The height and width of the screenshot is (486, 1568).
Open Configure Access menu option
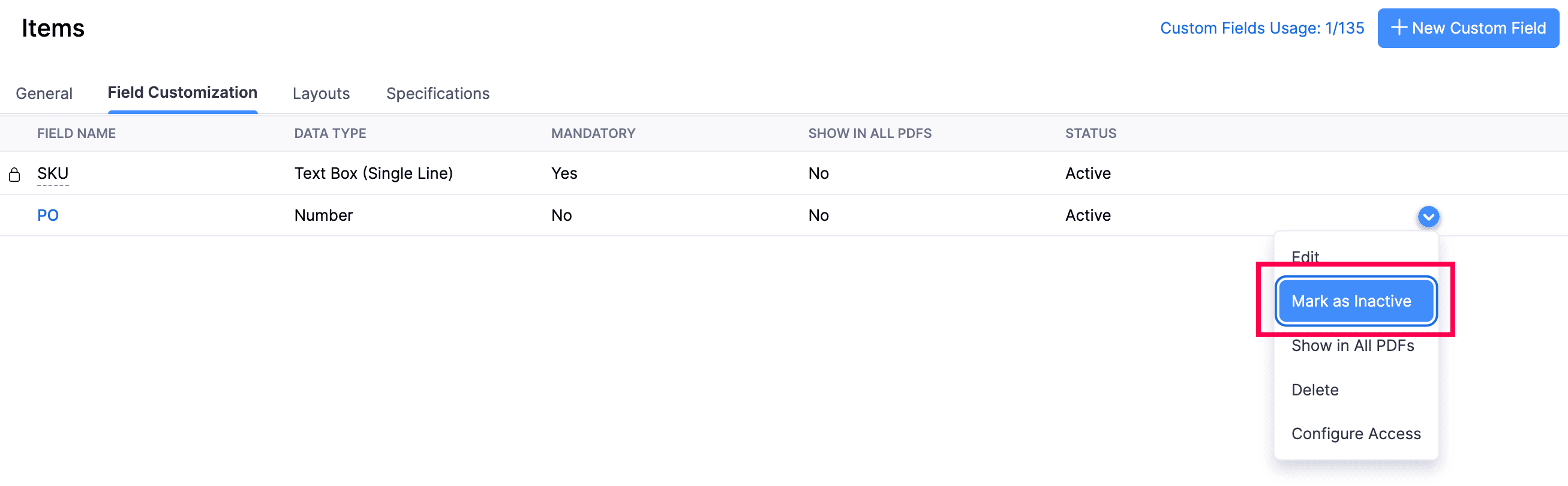point(1356,434)
